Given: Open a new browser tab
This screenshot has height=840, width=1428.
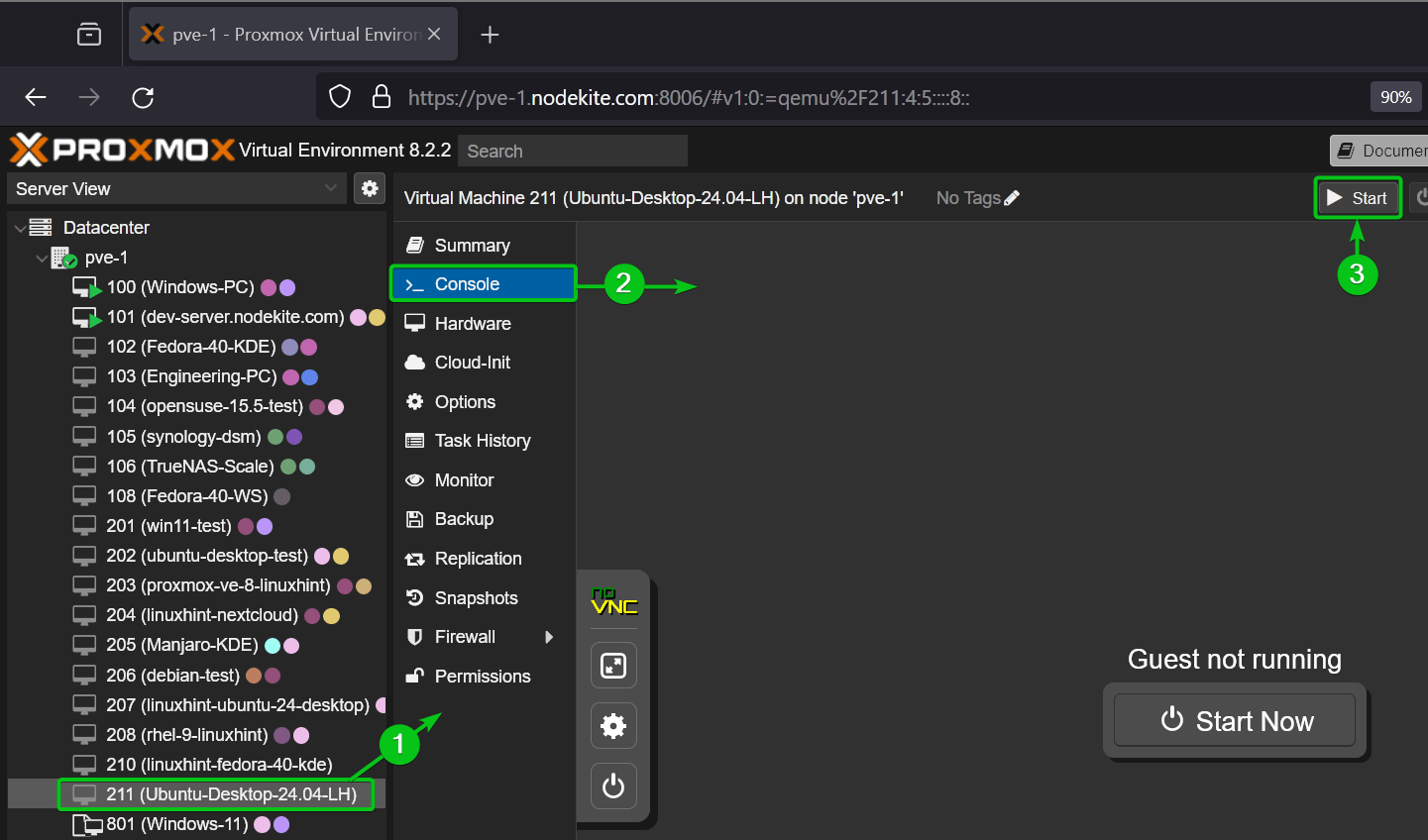Looking at the screenshot, I should coord(490,35).
